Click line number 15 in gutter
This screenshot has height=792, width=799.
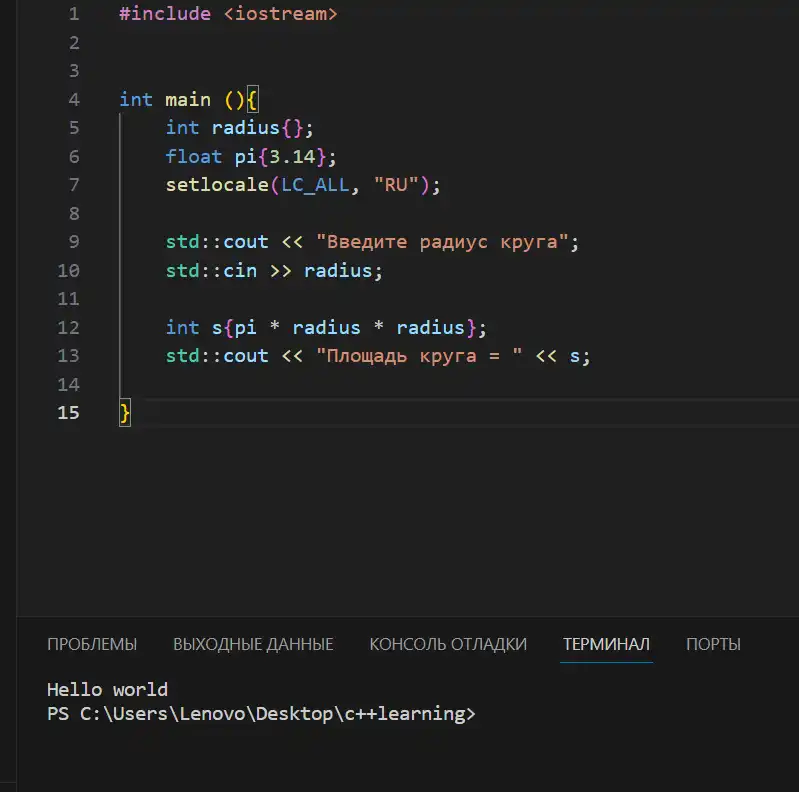(69, 412)
